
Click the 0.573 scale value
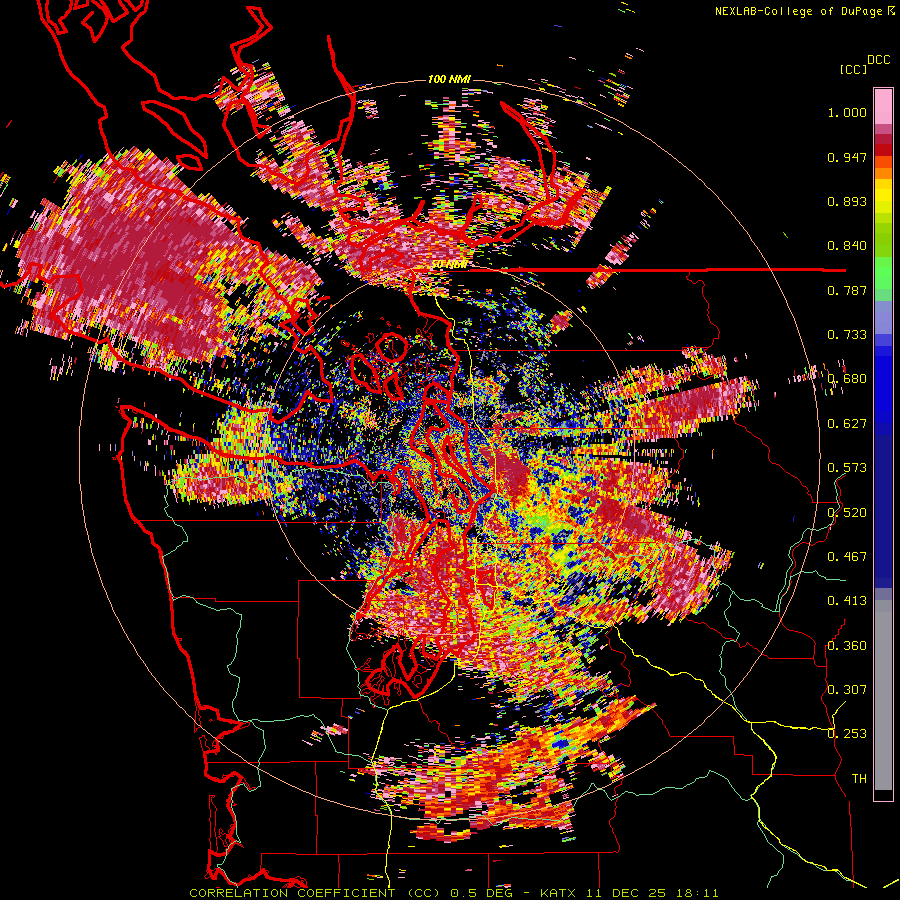click(847, 468)
